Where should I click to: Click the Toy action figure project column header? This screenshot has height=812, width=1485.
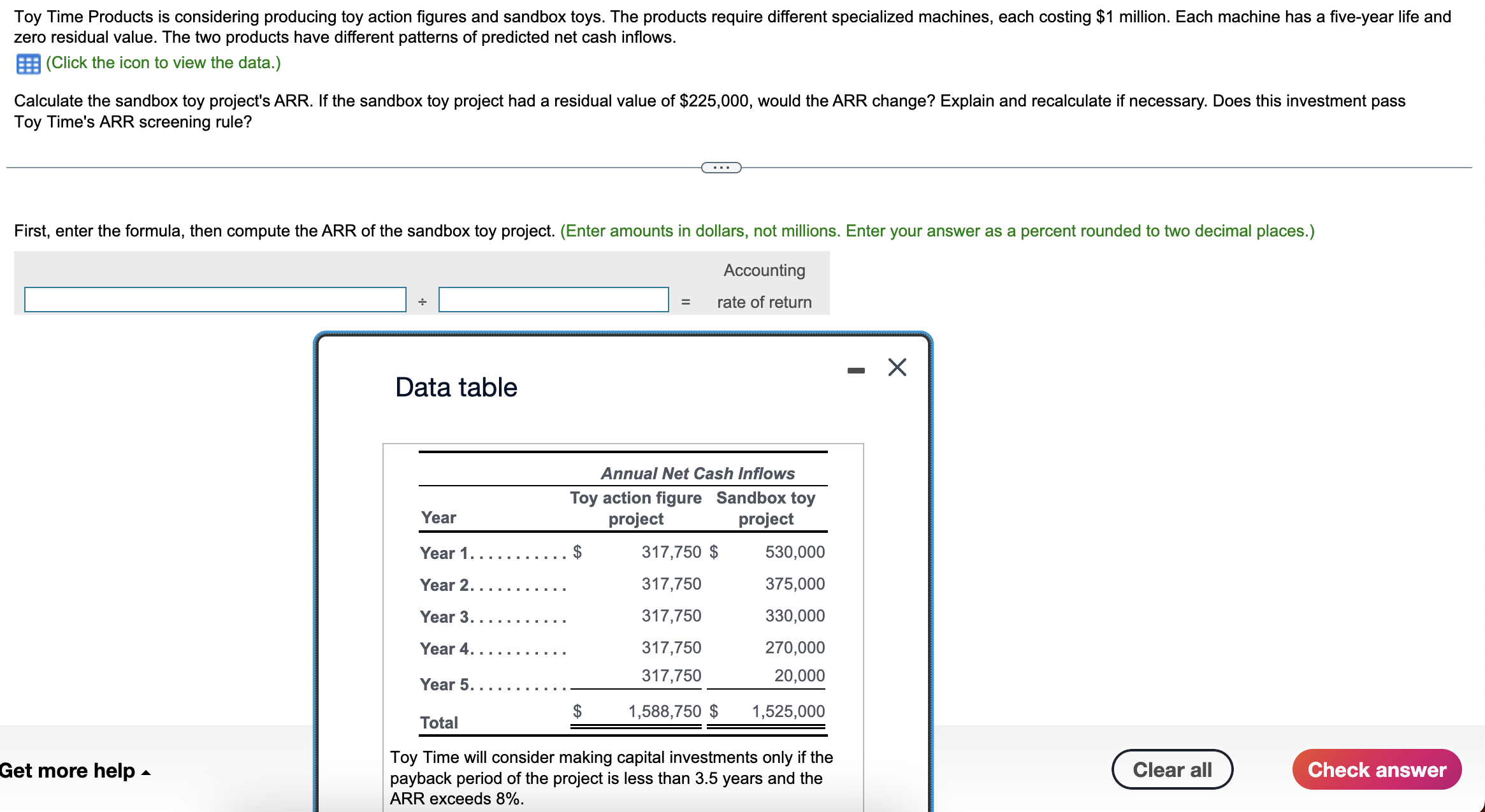tap(635, 508)
